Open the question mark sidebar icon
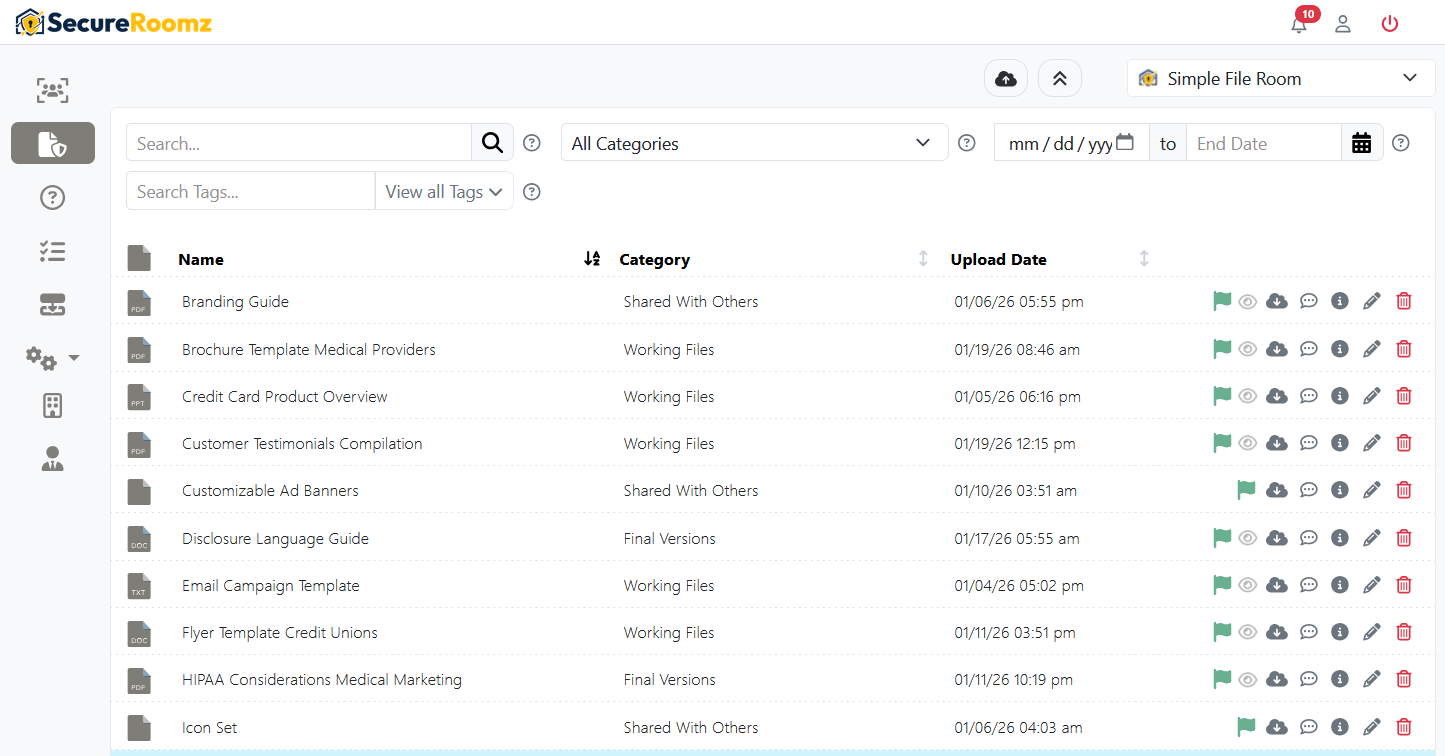Viewport: 1445px width, 756px height. [53, 198]
